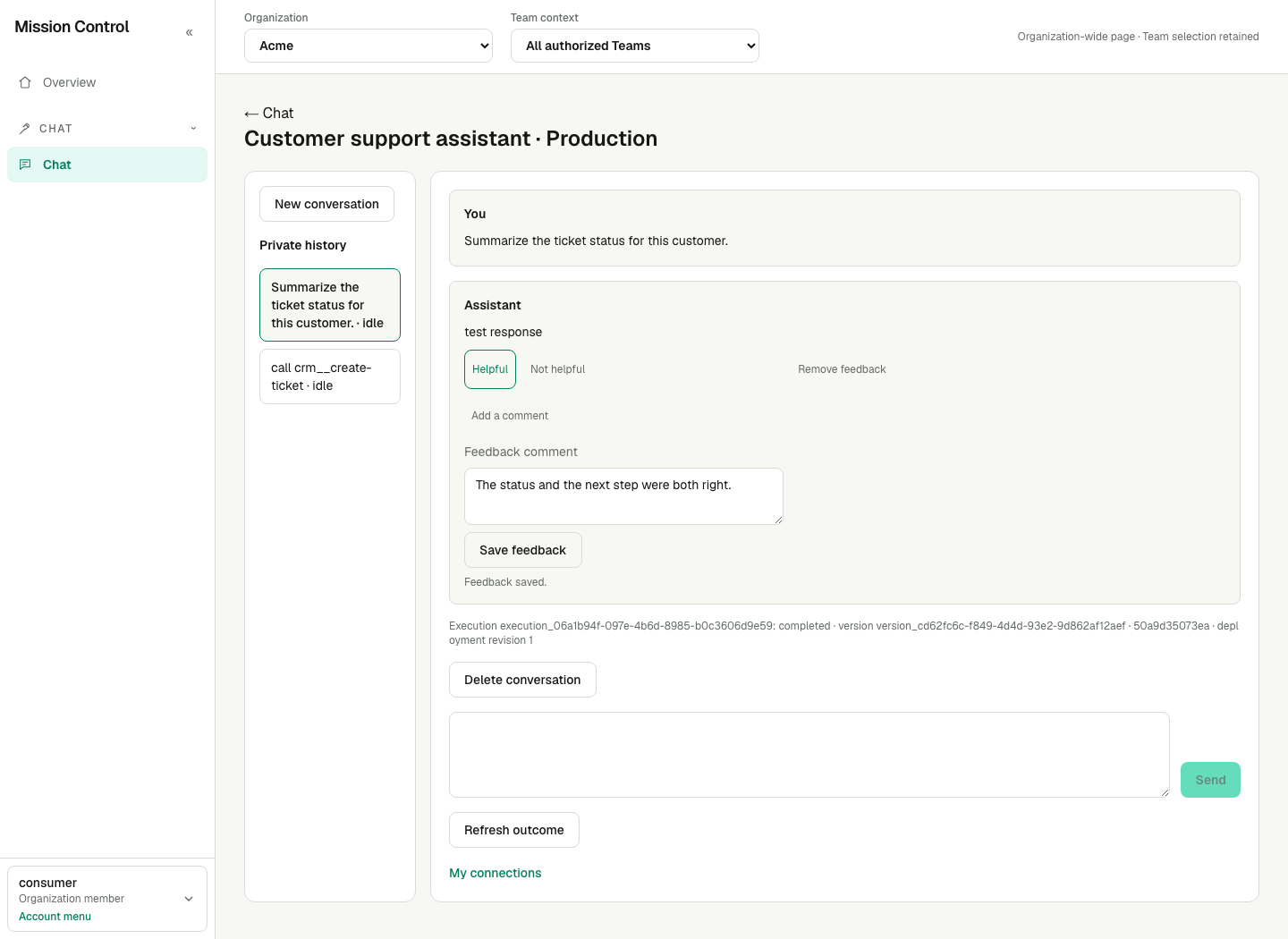Image resolution: width=1288 pixels, height=939 pixels.
Task: Start a New conversation
Action: point(326,204)
